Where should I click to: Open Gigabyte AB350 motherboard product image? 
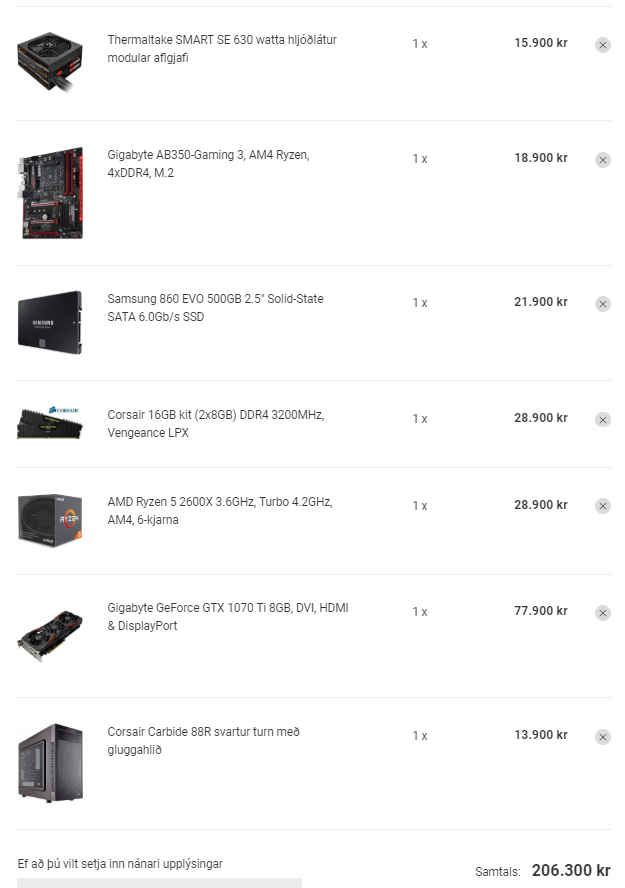click(x=51, y=193)
